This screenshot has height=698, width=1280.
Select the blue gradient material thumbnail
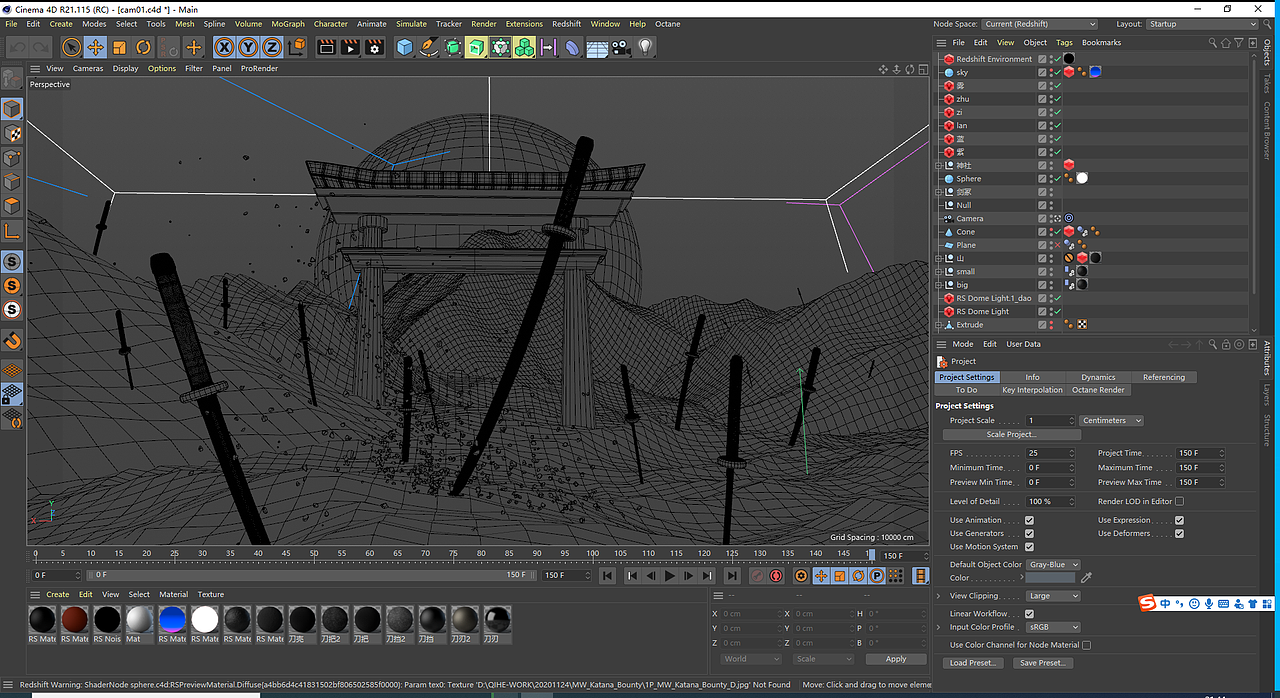172,620
